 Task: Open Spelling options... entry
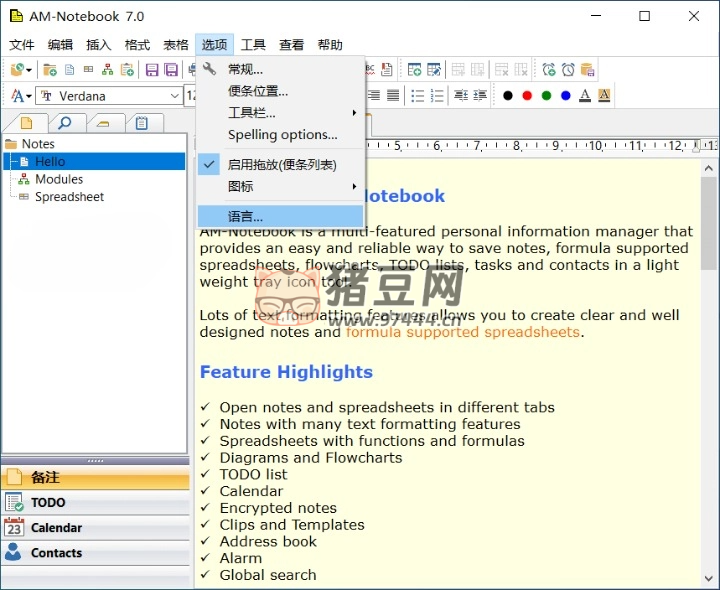[281, 135]
